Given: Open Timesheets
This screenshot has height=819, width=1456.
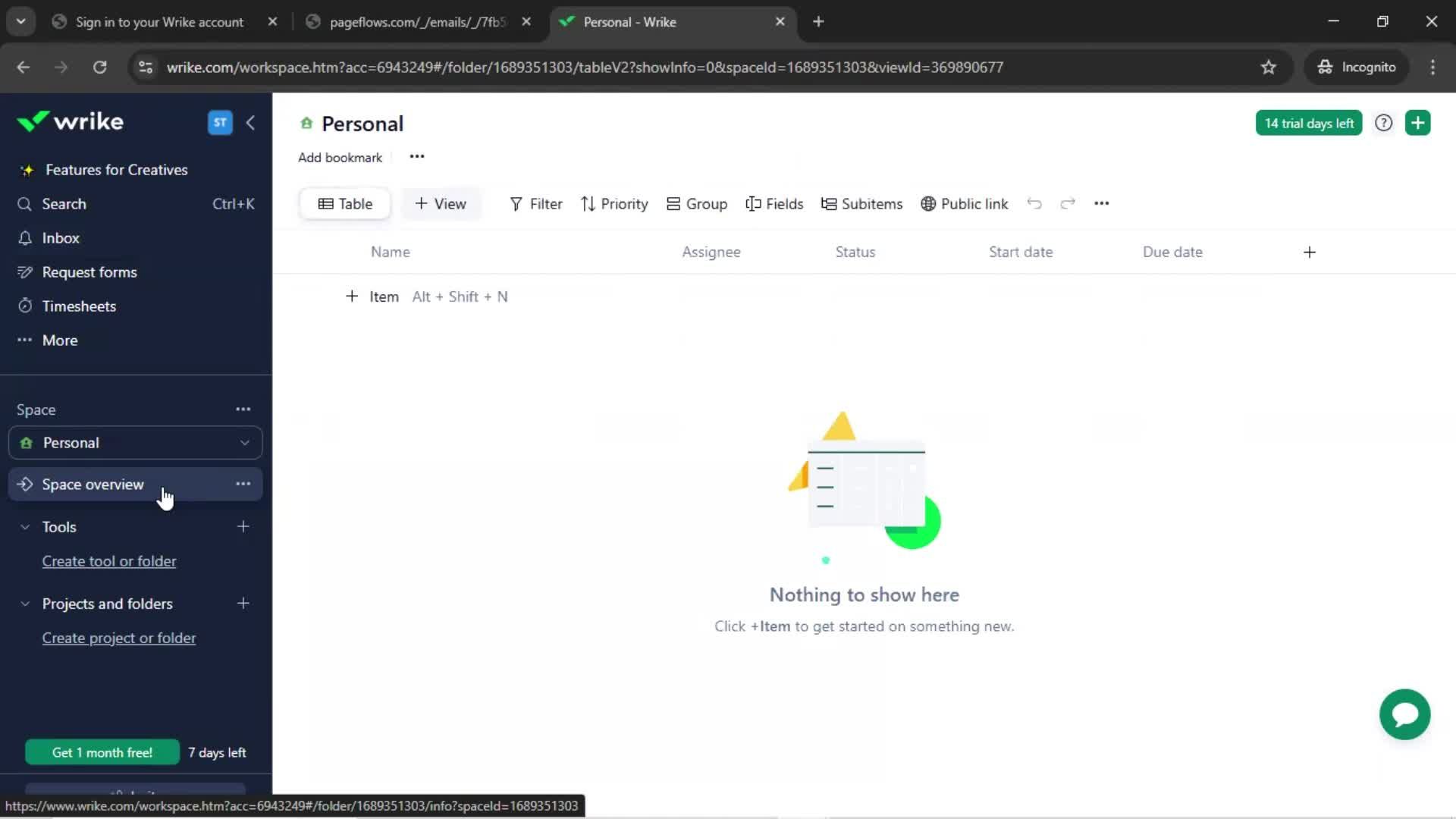Looking at the screenshot, I should click(x=79, y=306).
